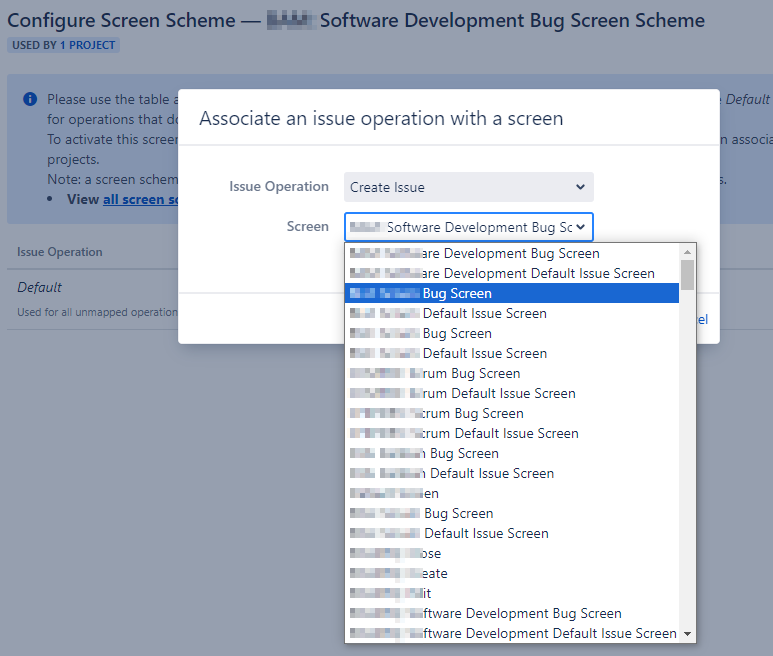Select the Kanban Bug Screen list option
The width and height of the screenshot is (773, 656).
tap(451, 453)
